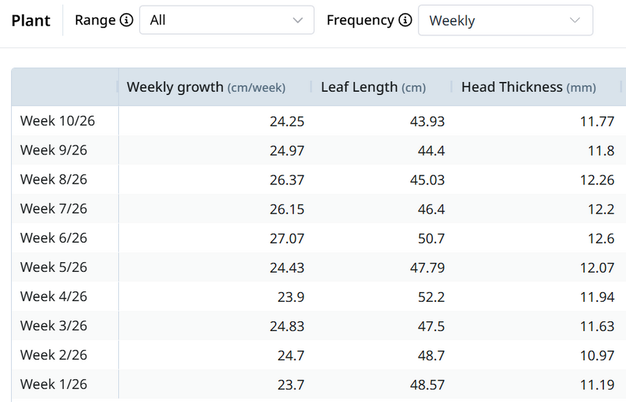Click the Head Thickness column header

click(528, 87)
